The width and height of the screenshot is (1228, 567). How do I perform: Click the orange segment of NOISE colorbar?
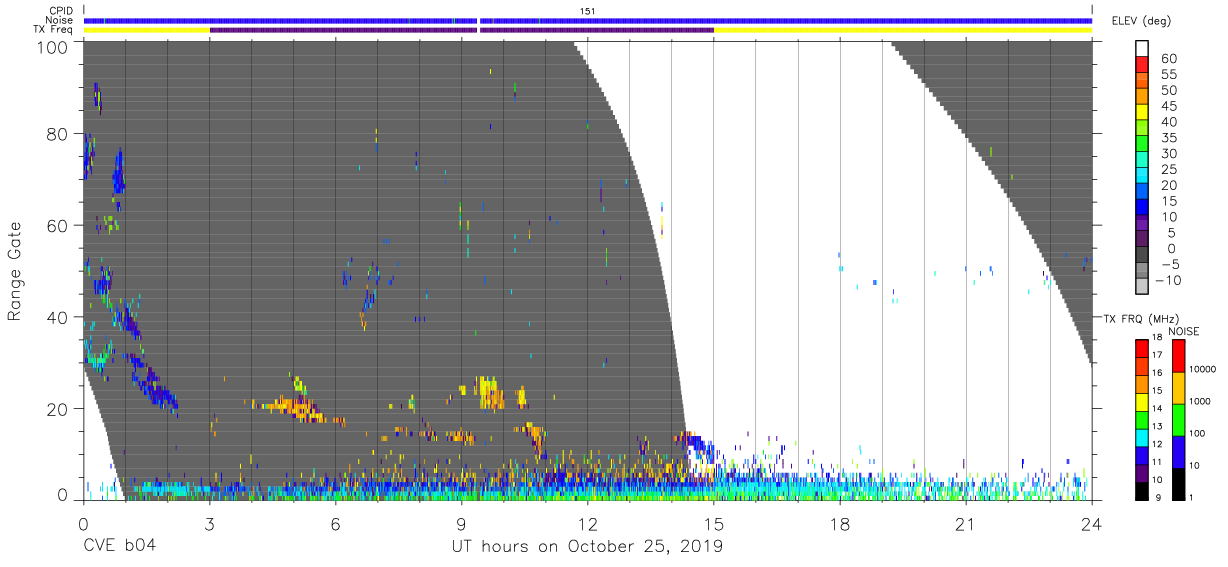click(1180, 387)
